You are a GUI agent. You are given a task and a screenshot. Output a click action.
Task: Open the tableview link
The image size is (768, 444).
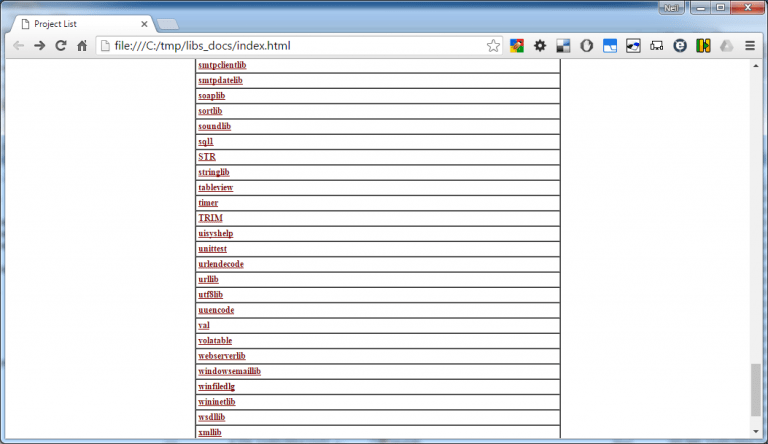(x=216, y=187)
